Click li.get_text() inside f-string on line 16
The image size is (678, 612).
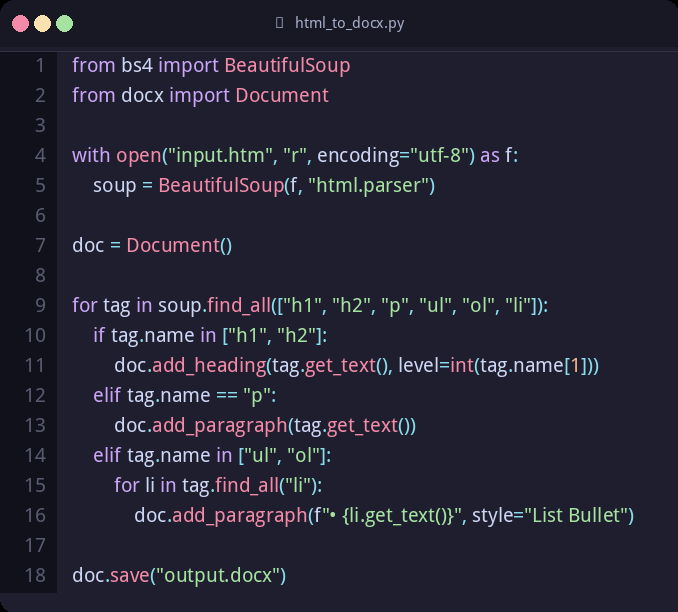[398, 516]
